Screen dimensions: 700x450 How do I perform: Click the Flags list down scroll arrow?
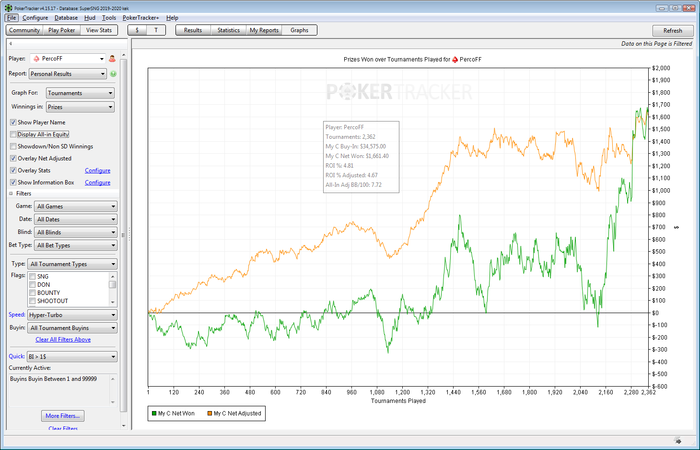pyautogui.click(x=113, y=302)
